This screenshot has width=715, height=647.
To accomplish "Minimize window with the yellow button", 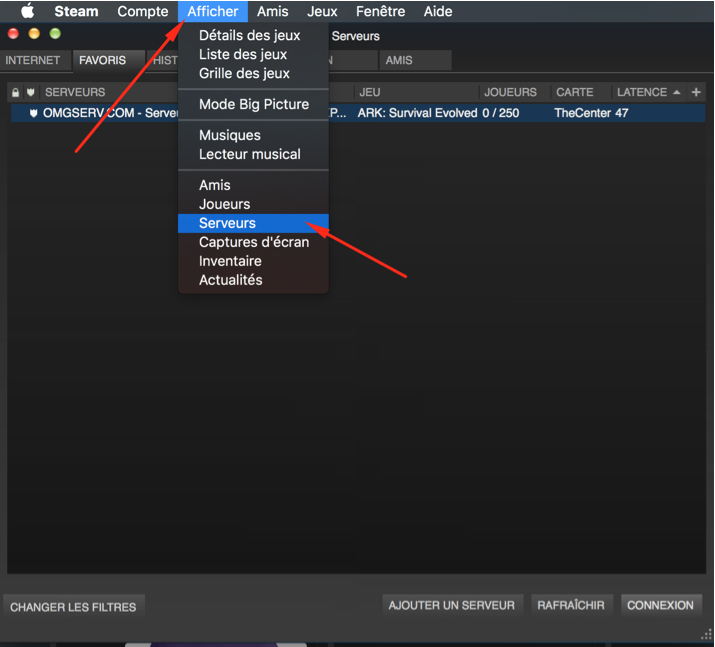I will [x=34, y=34].
